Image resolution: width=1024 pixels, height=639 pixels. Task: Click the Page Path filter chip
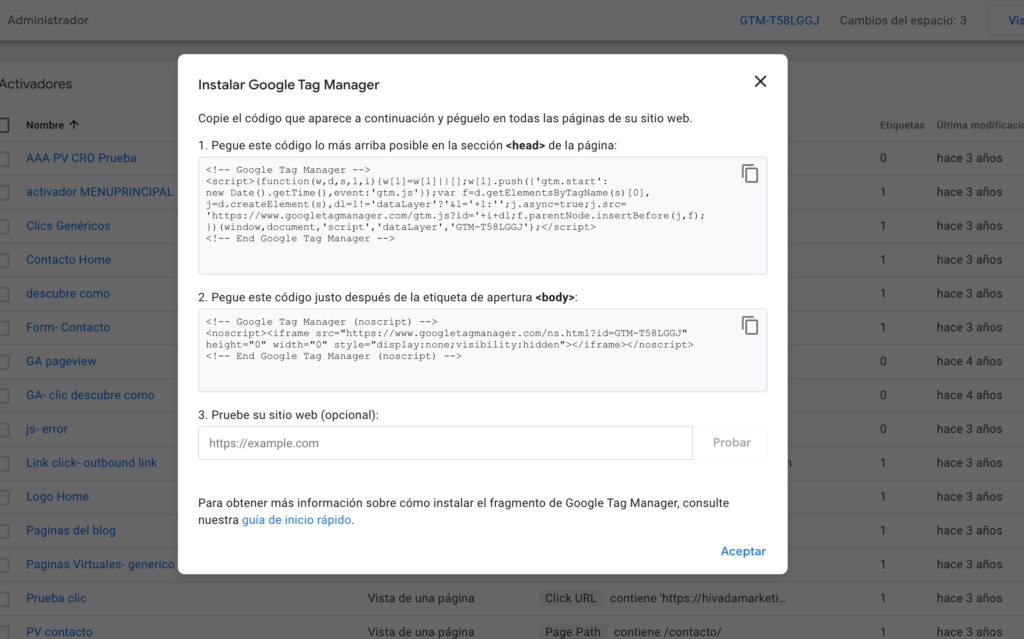click(x=573, y=631)
